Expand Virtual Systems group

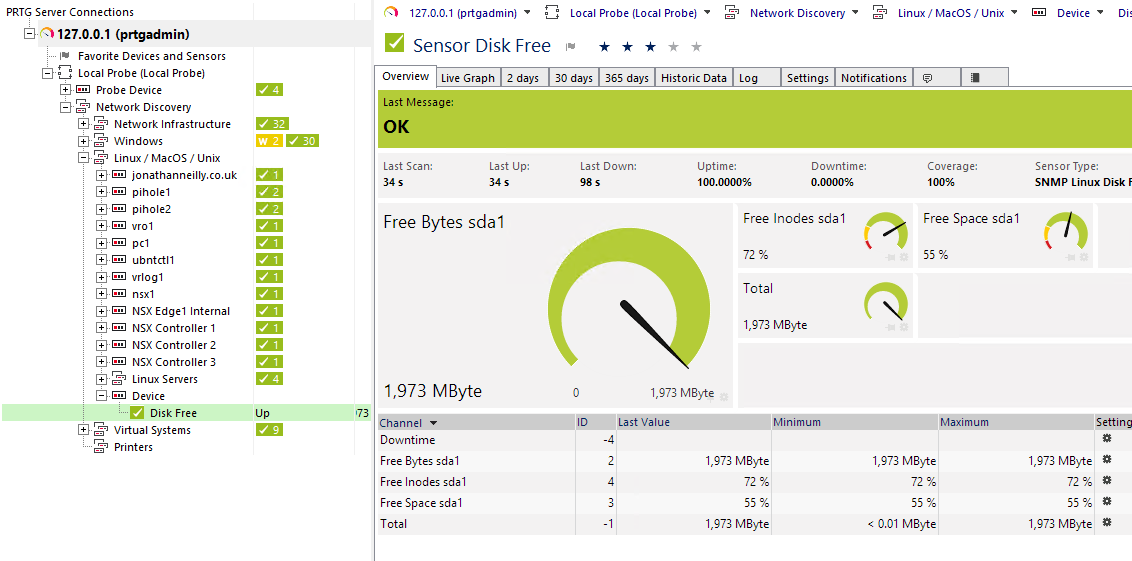click(84, 430)
